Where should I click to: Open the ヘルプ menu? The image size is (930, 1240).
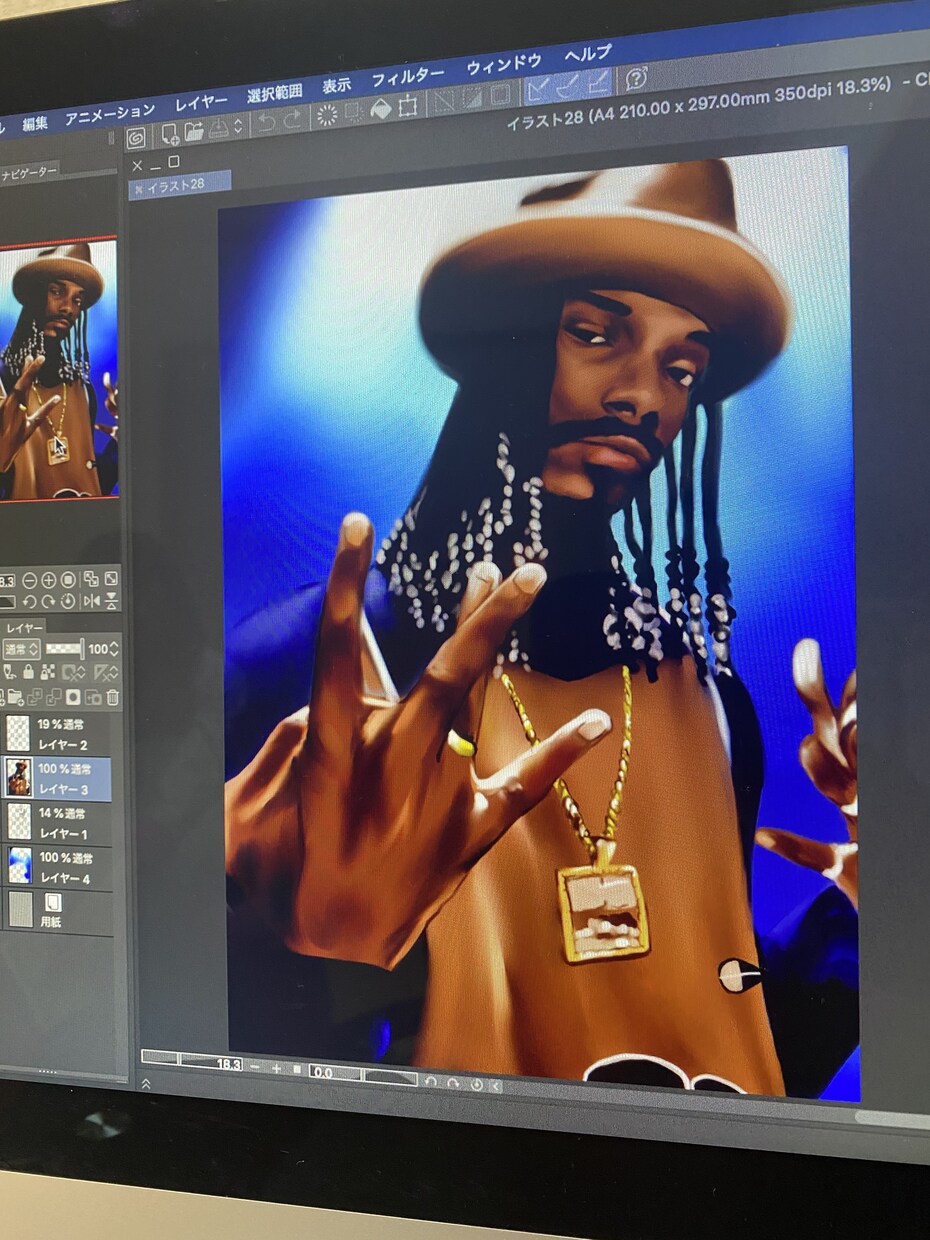587,54
